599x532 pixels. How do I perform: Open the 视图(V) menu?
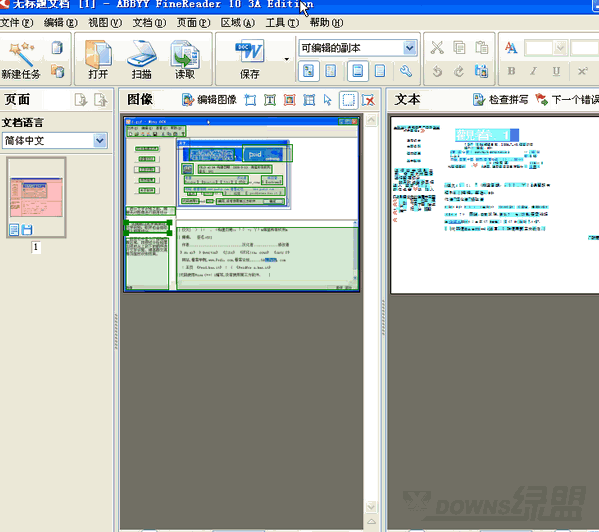[105, 23]
